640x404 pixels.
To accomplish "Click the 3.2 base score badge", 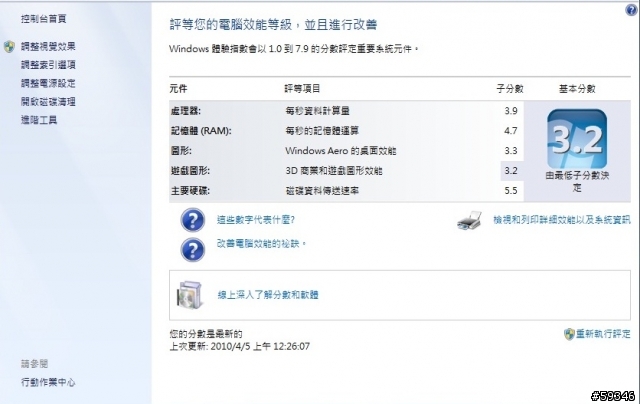I will click(x=577, y=139).
